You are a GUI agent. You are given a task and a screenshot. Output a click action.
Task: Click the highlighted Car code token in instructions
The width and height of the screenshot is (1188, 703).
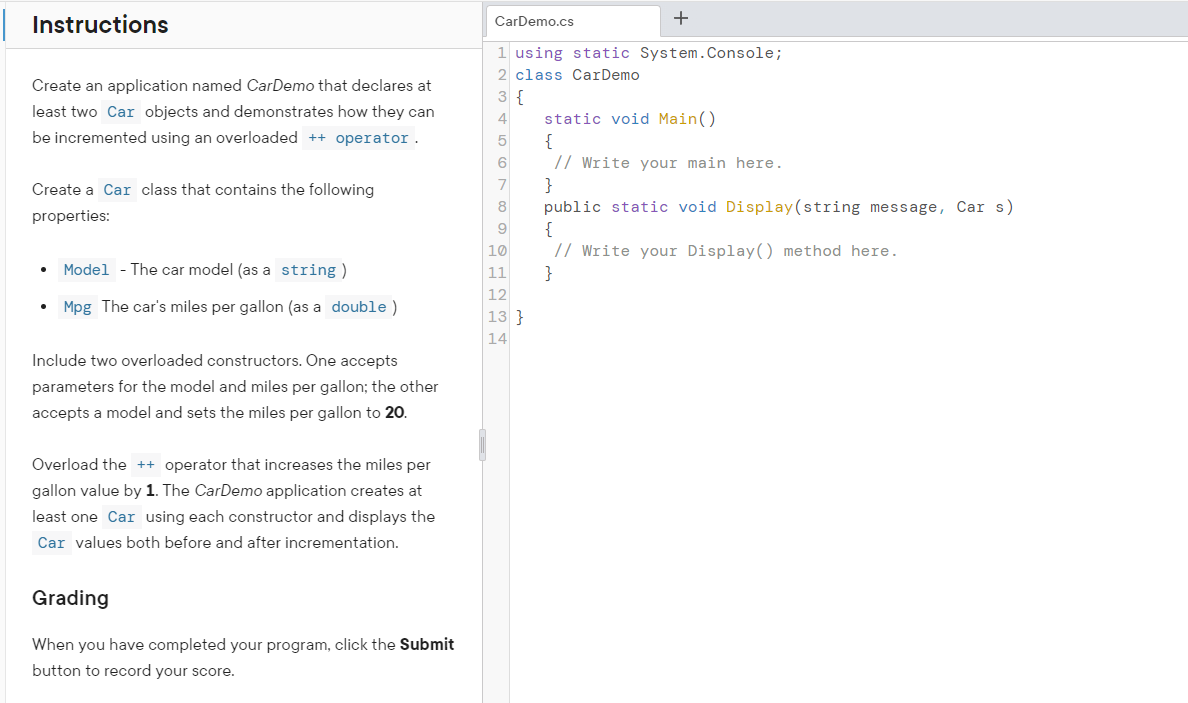120,111
